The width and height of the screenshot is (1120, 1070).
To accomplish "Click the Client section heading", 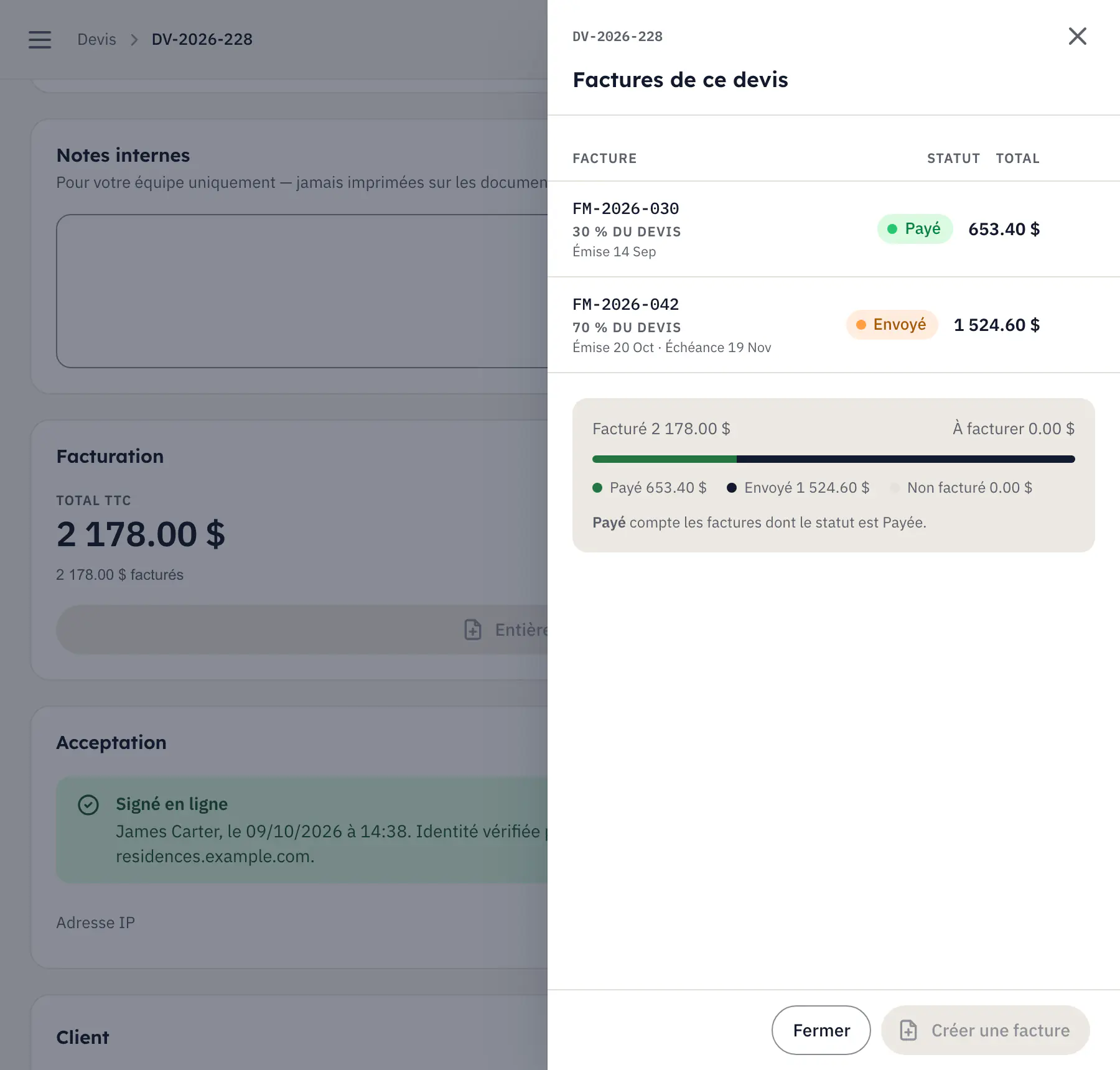I will coord(82,1037).
